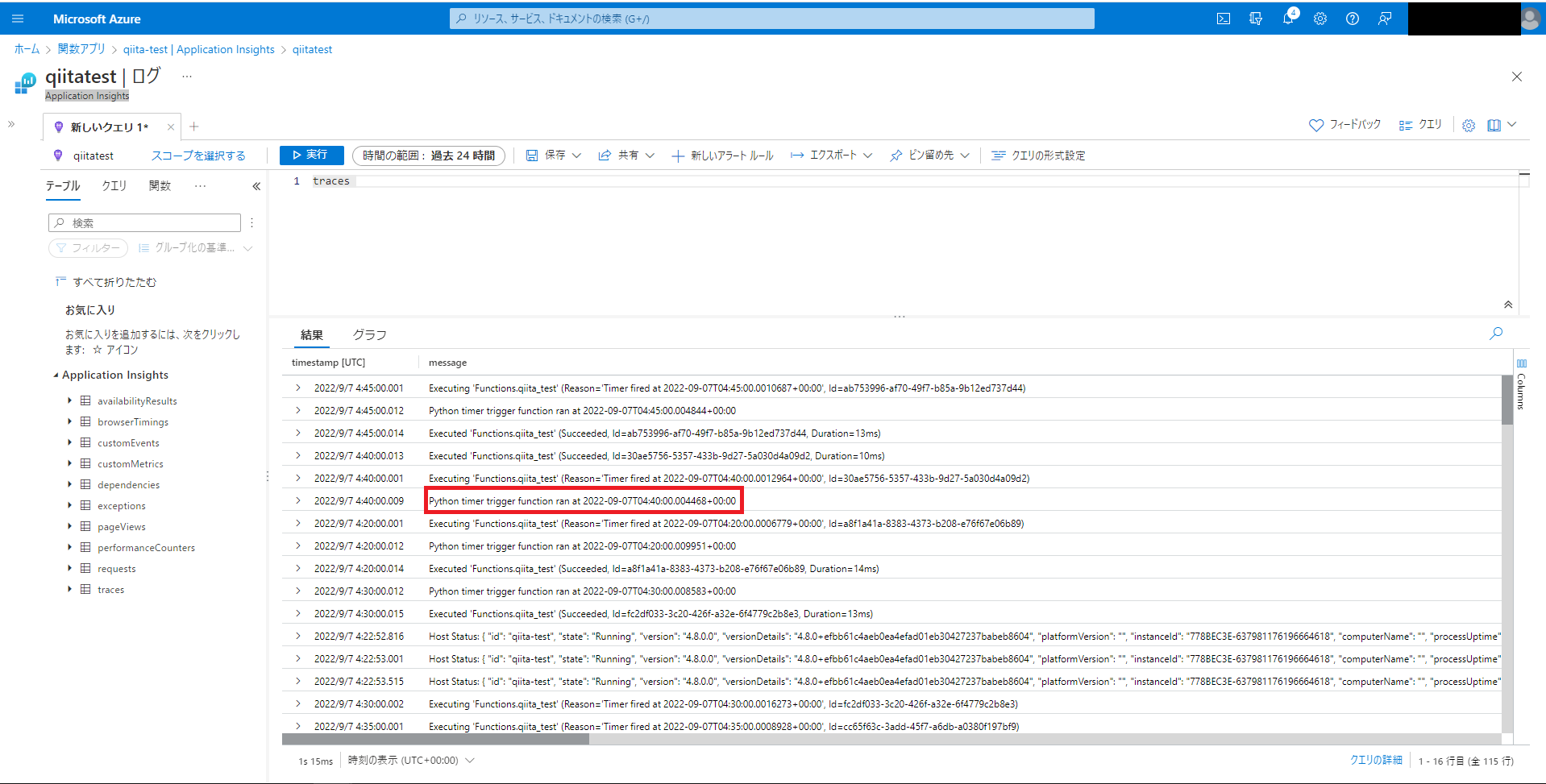
Task: Expand the 4:22:52.816 Host Status row
Action: point(298,636)
